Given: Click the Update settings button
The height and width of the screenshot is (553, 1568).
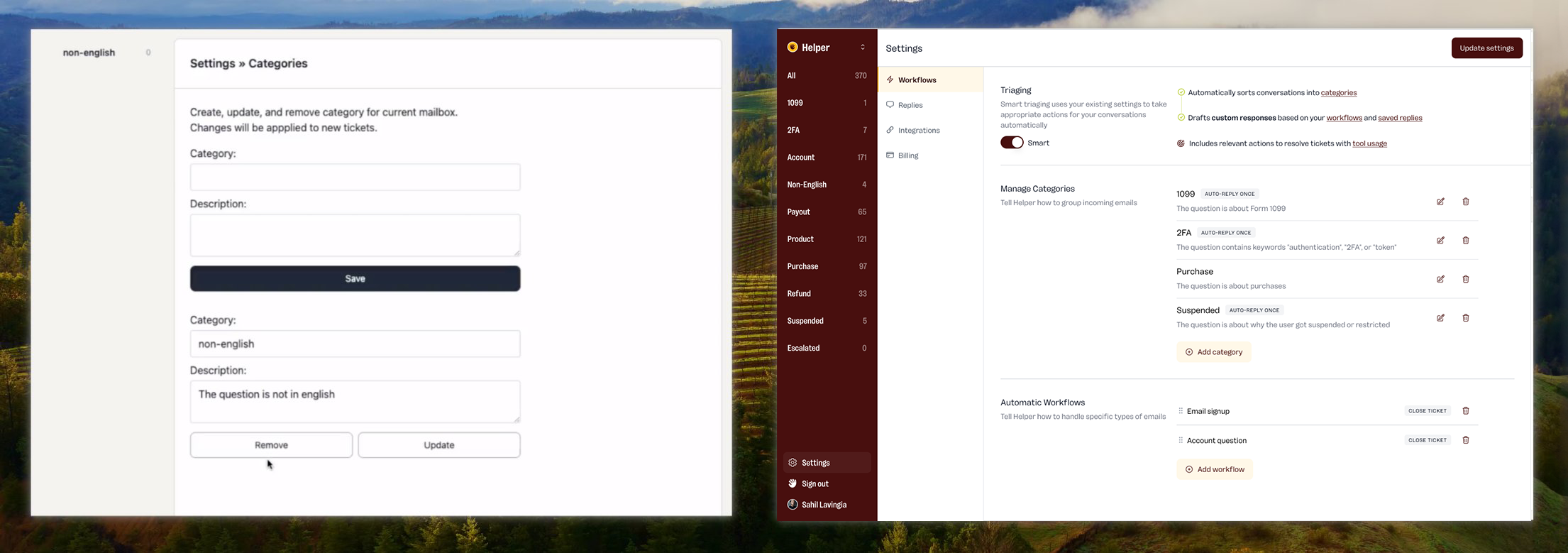Looking at the screenshot, I should [1486, 48].
